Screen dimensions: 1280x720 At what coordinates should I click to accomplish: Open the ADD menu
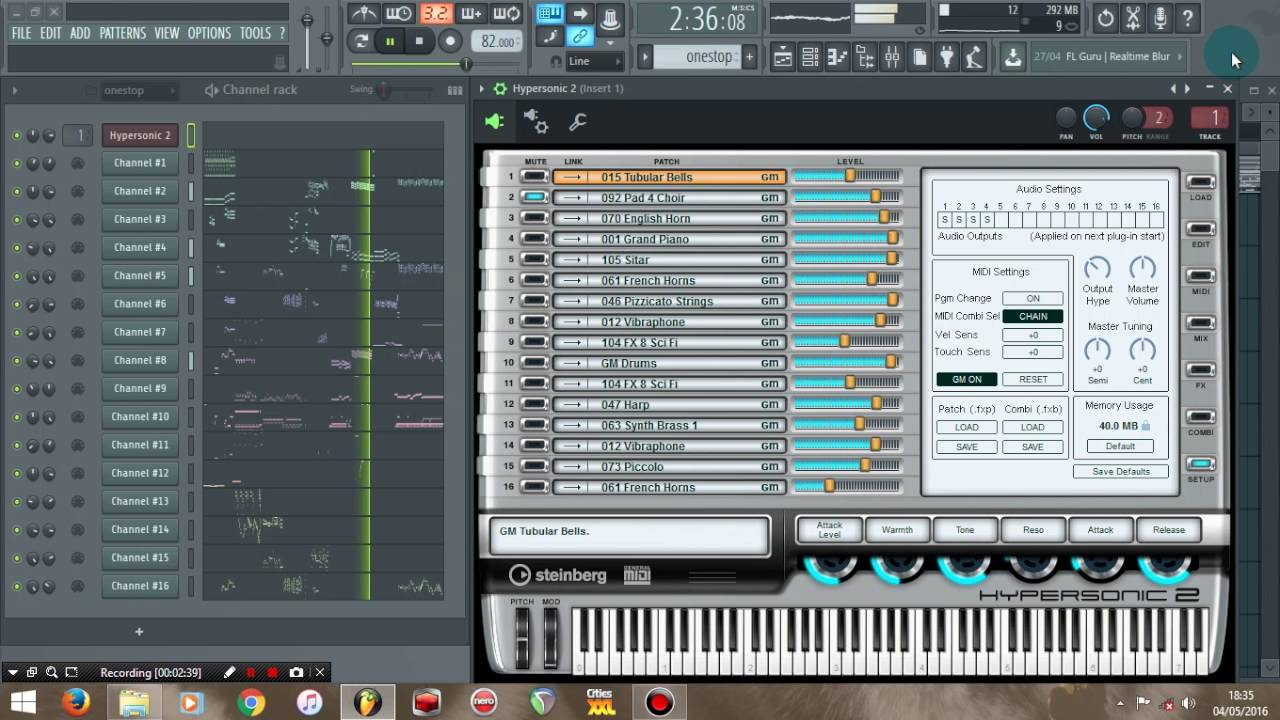[x=80, y=33]
